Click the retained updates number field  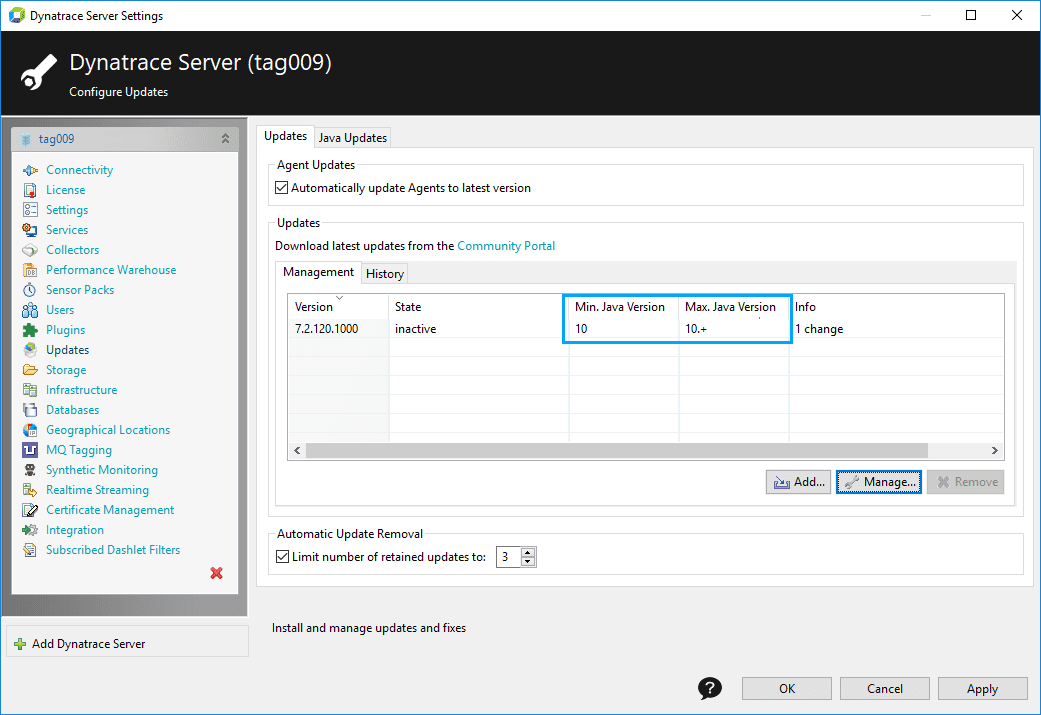[x=509, y=557]
